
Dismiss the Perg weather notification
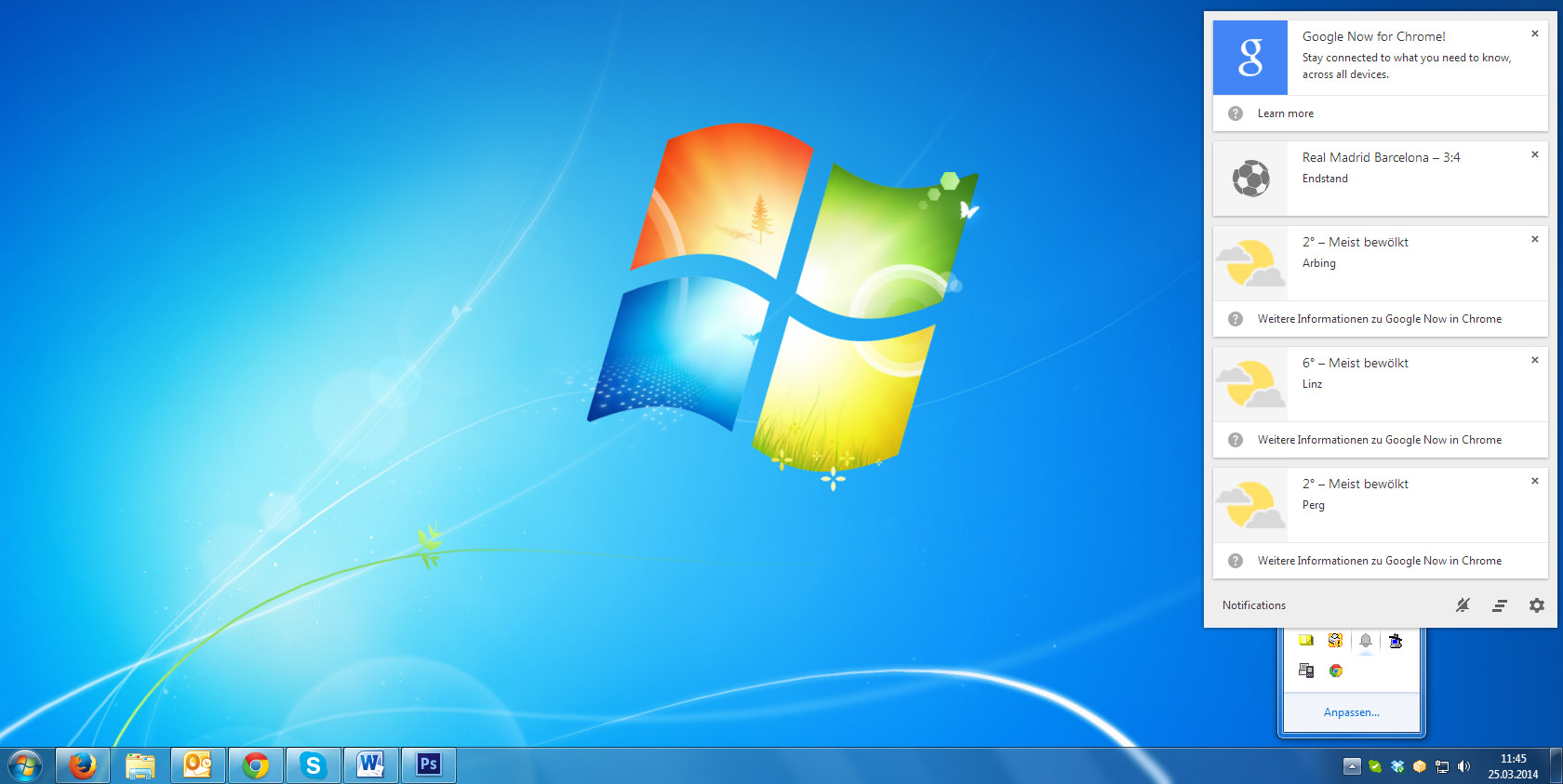1535,481
